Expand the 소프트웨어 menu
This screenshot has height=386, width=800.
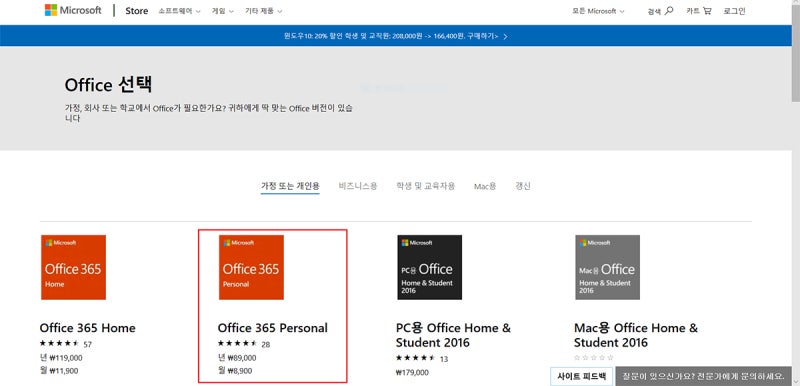[x=180, y=11]
